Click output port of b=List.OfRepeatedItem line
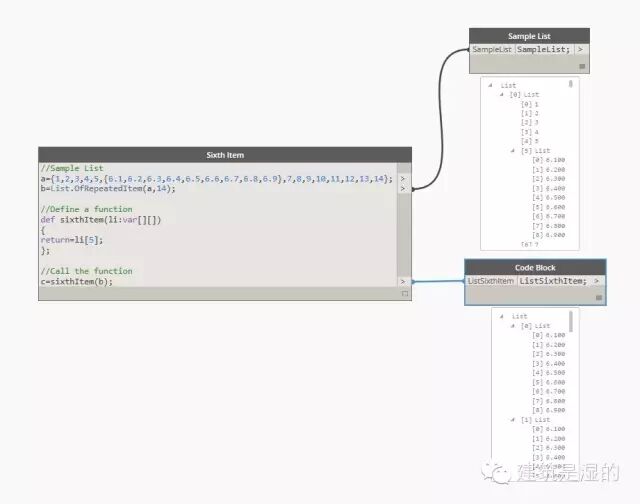 click(x=403, y=189)
